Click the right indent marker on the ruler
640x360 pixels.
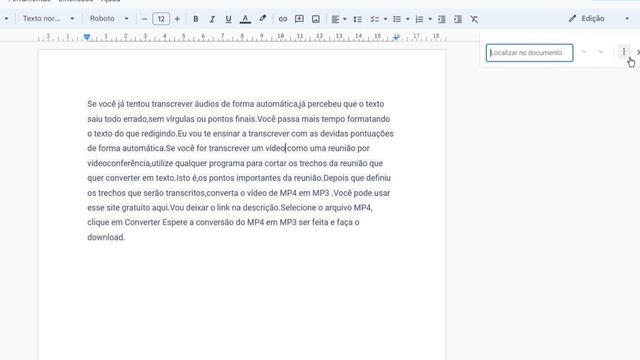[396, 38]
